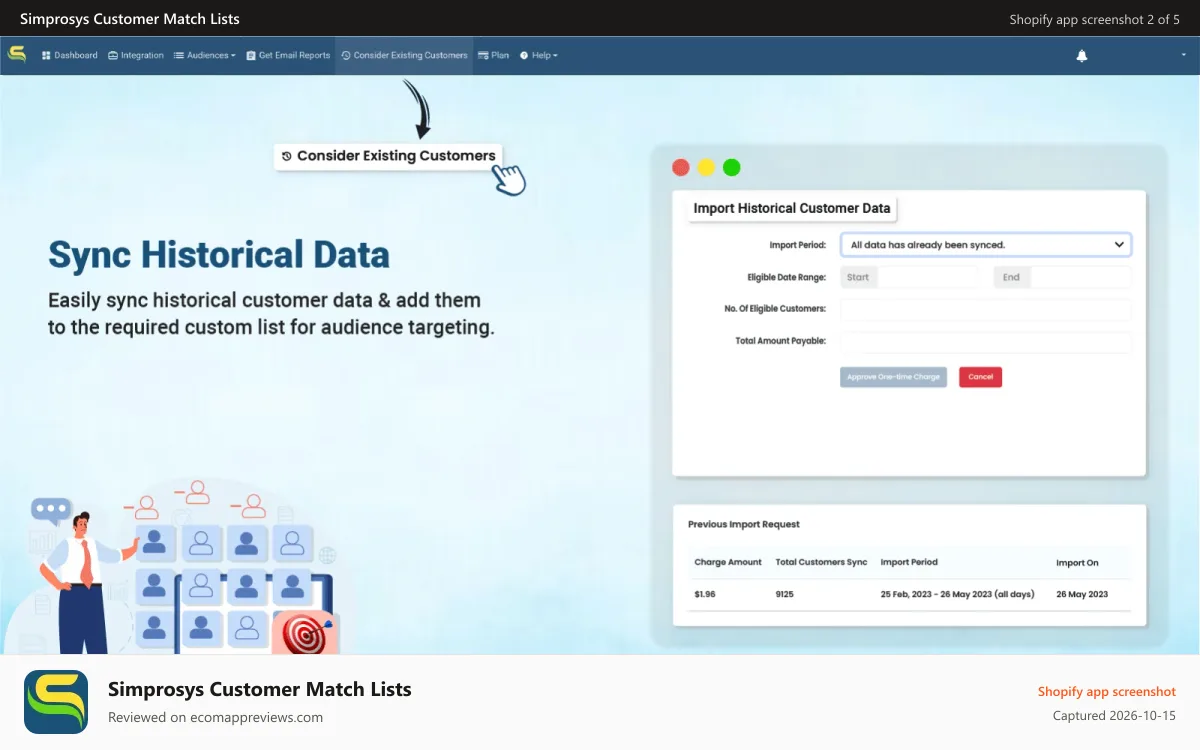The height and width of the screenshot is (750, 1200).
Task: Click the Simprosys app logo thumbnail at bottom
Action: (56, 702)
